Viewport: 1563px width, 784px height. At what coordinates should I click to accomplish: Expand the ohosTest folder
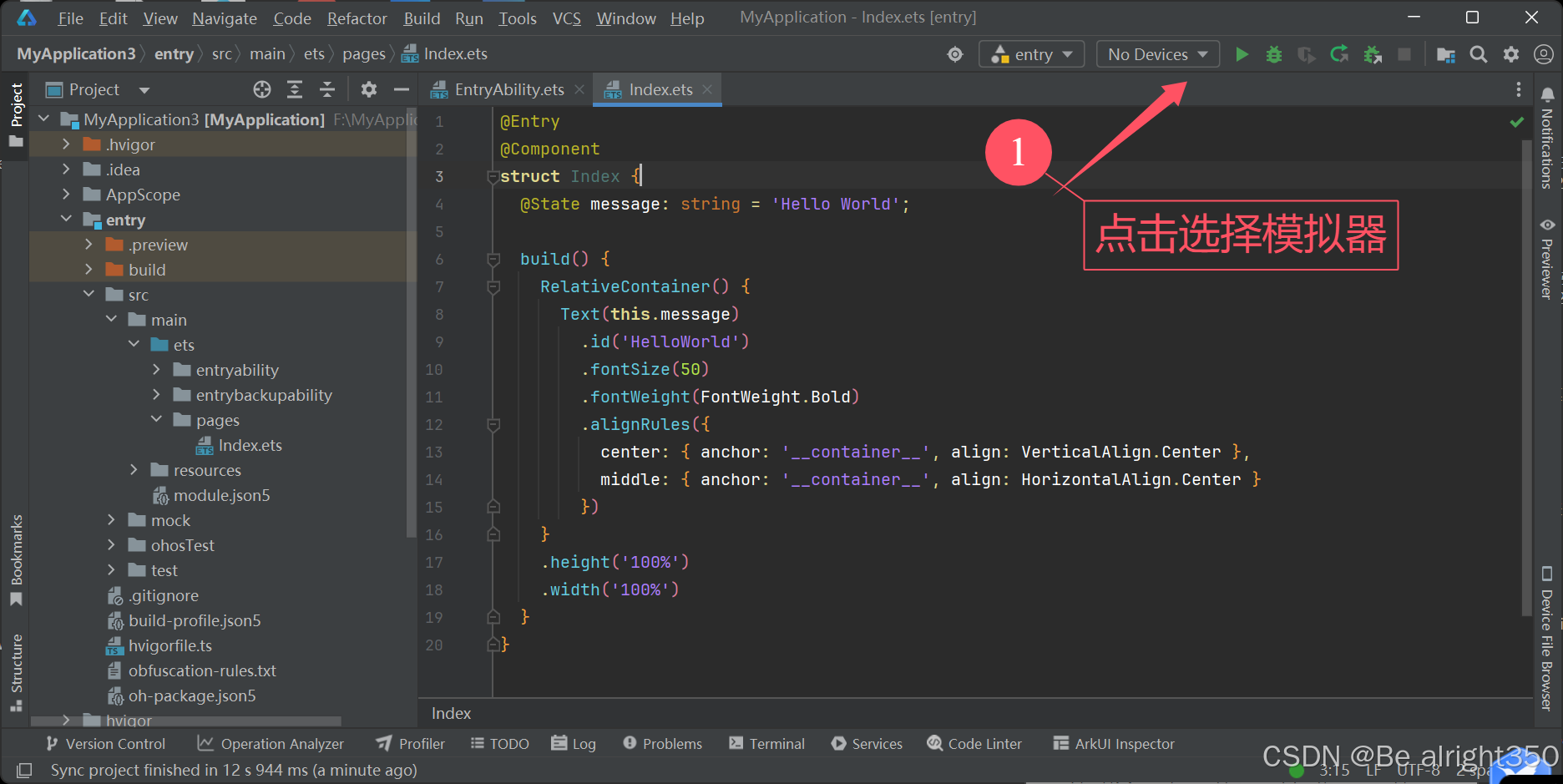coord(111,545)
